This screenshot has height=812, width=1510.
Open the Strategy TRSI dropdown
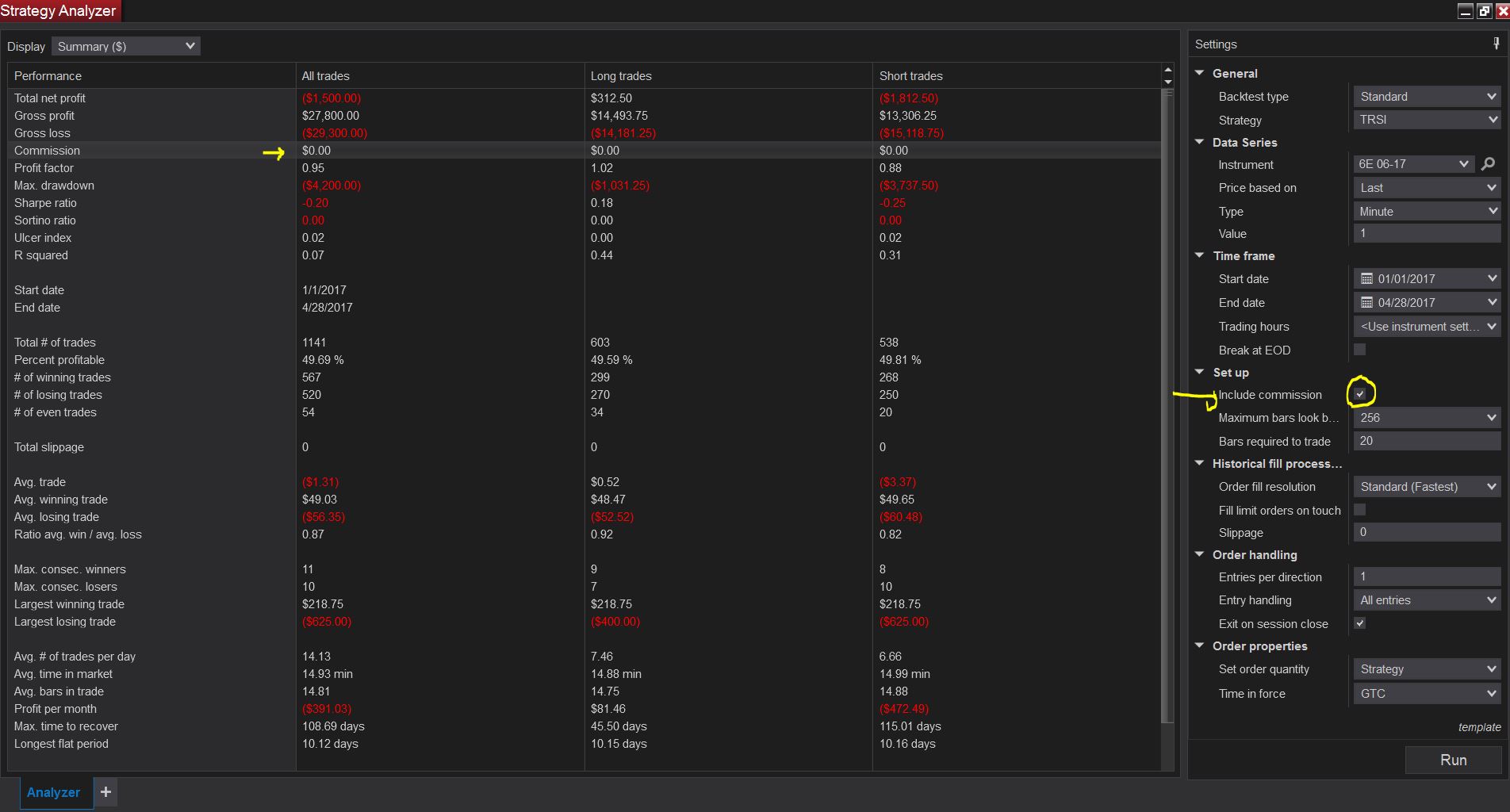(1426, 120)
